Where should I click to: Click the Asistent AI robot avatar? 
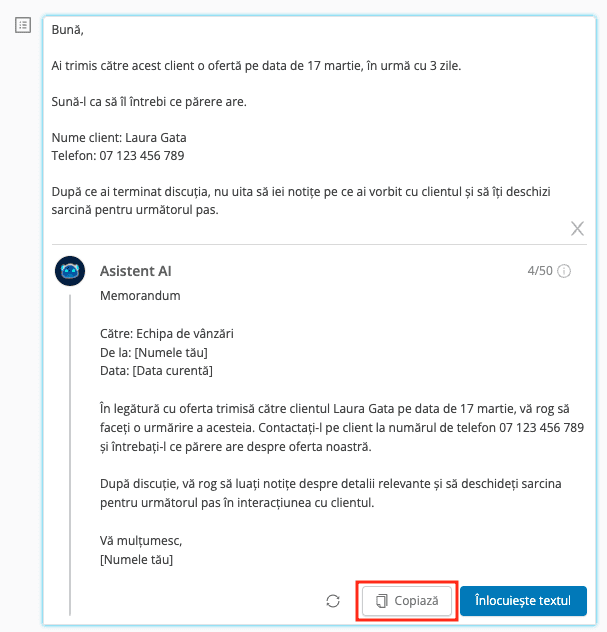[x=70, y=271]
